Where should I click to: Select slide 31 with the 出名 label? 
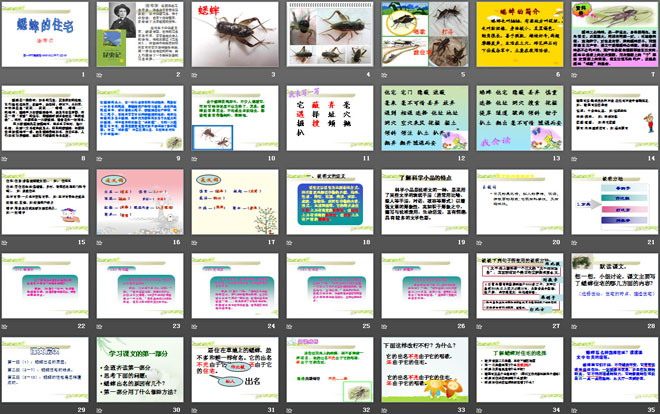tap(235, 371)
